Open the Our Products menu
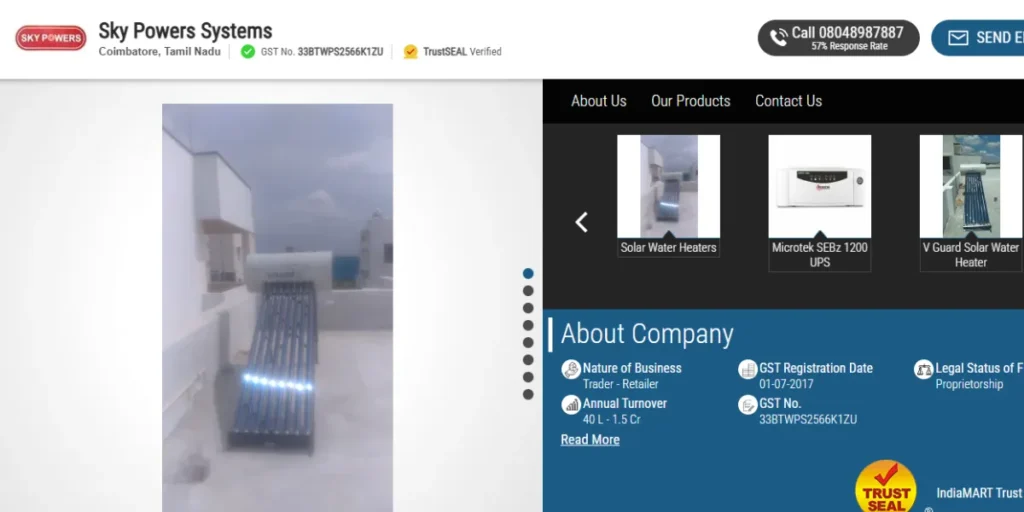The height and width of the screenshot is (512, 1024). (690, 101)
